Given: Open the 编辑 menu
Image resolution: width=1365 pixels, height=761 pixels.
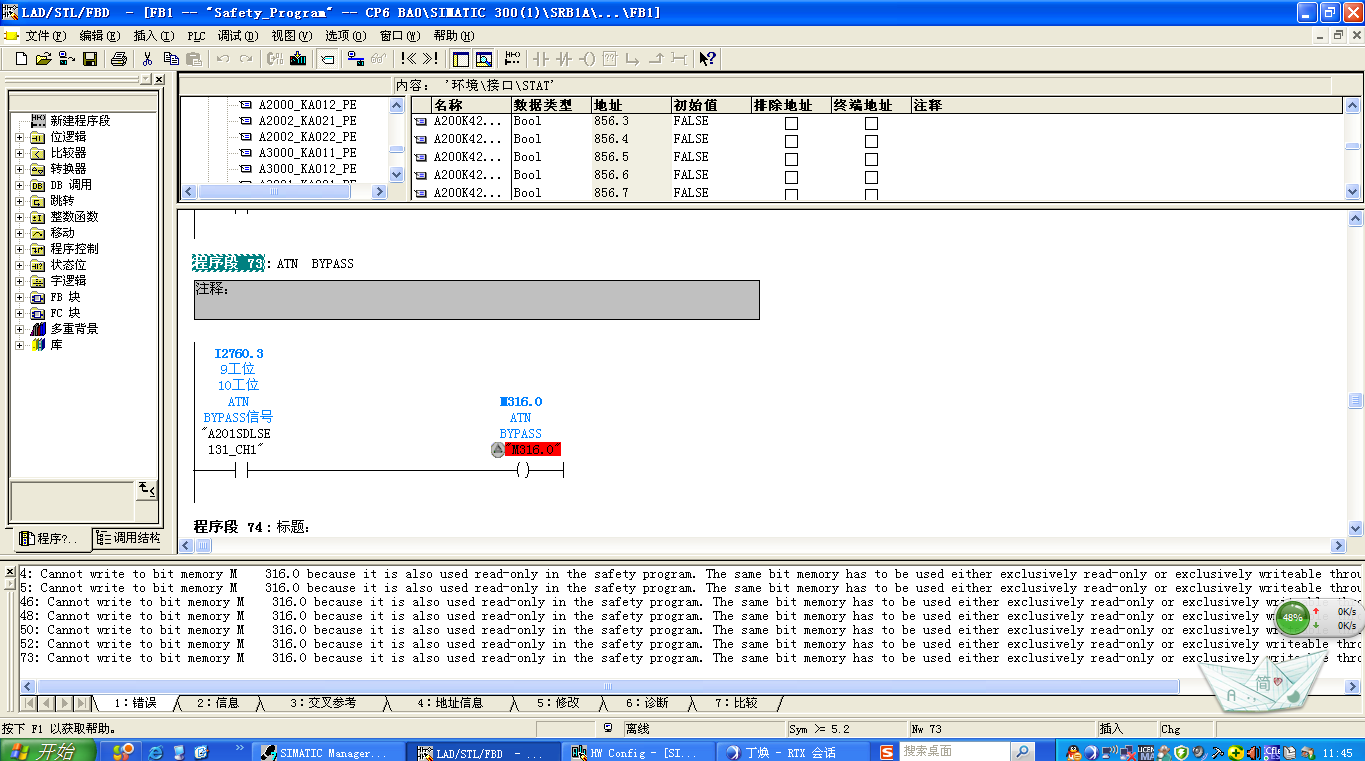Looking at the screenshot, I should pyautogui.click(x=99, y=36).
